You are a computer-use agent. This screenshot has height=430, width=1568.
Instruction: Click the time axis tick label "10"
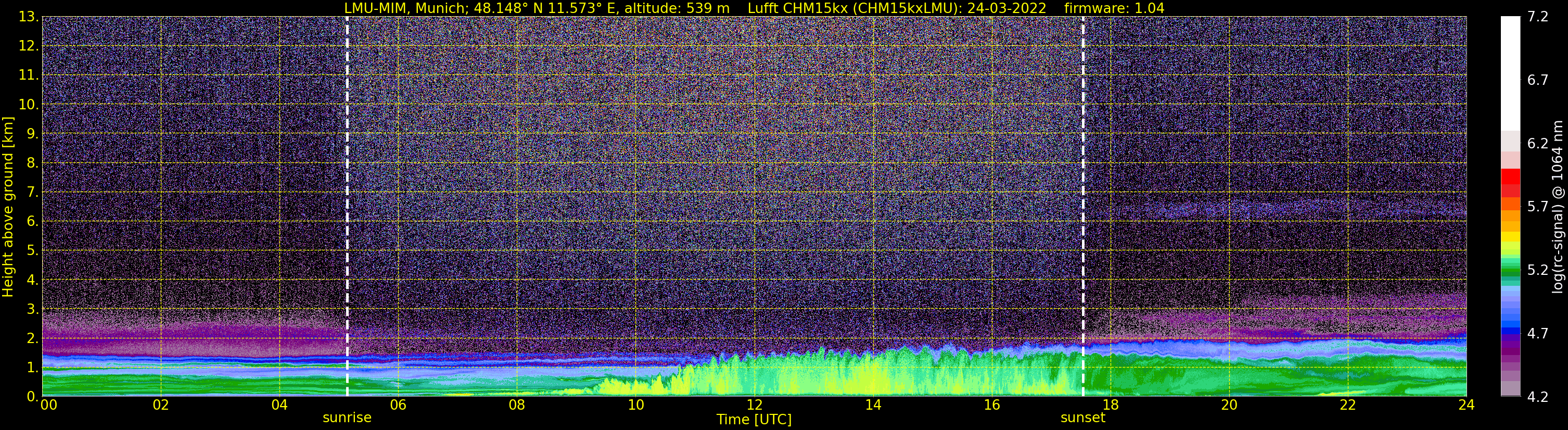point(635,406)
